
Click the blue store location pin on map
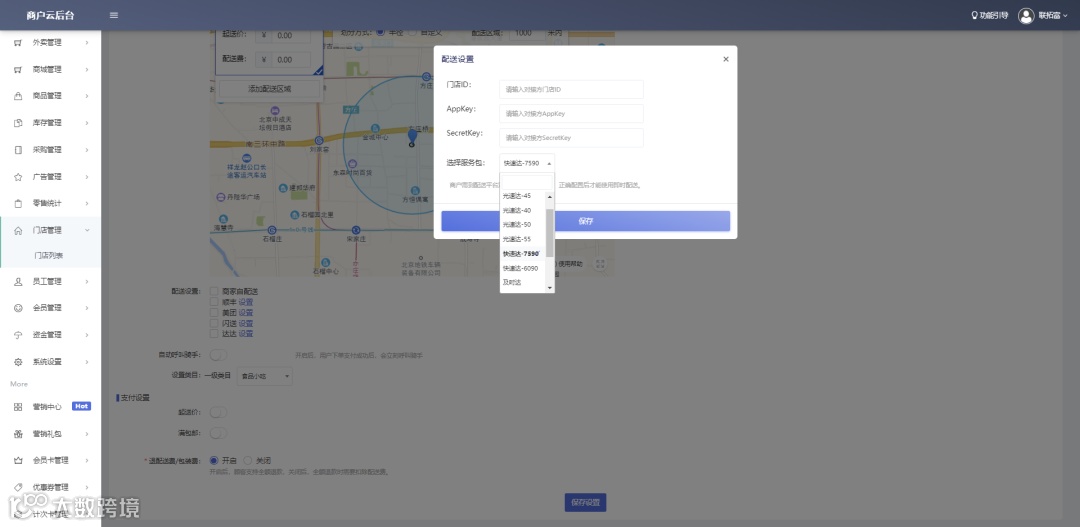[412, 138]
